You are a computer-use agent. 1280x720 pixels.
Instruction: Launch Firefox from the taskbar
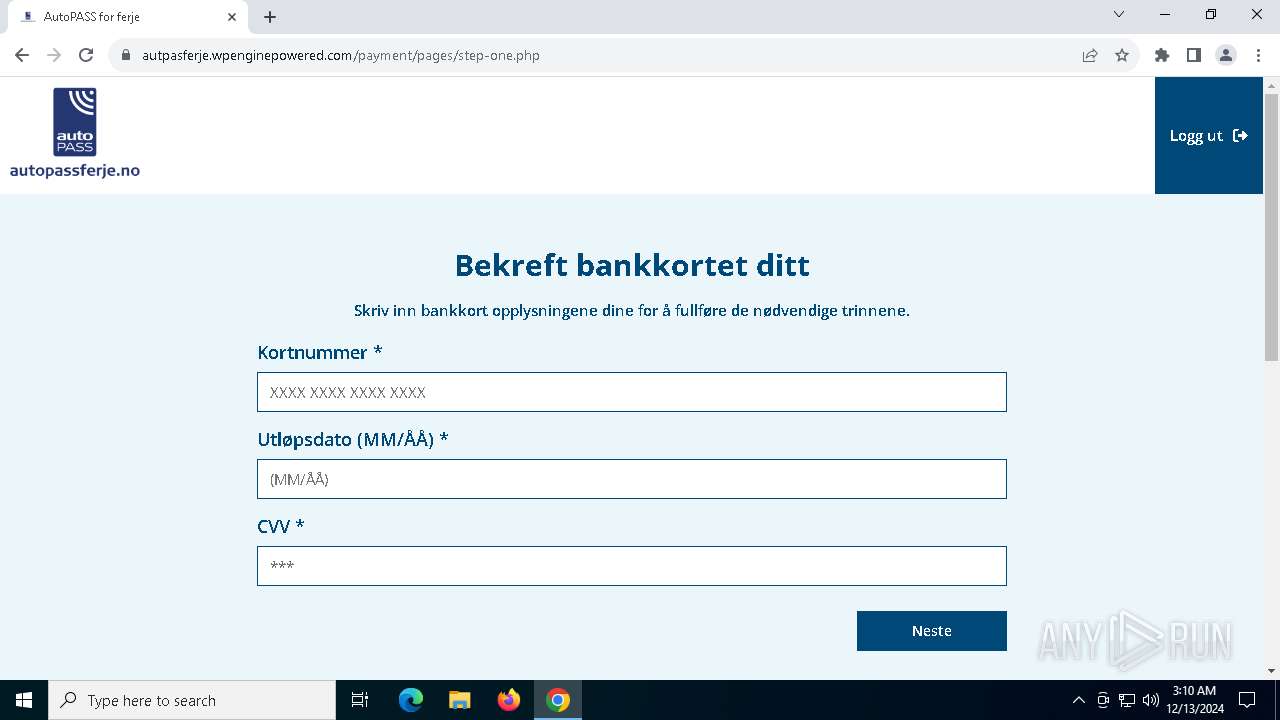509,700
